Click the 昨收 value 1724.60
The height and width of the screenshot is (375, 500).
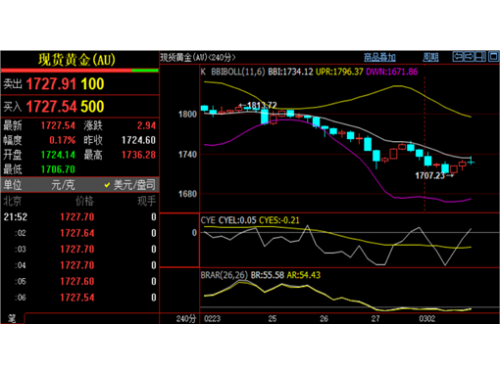(x=139, y=140)
